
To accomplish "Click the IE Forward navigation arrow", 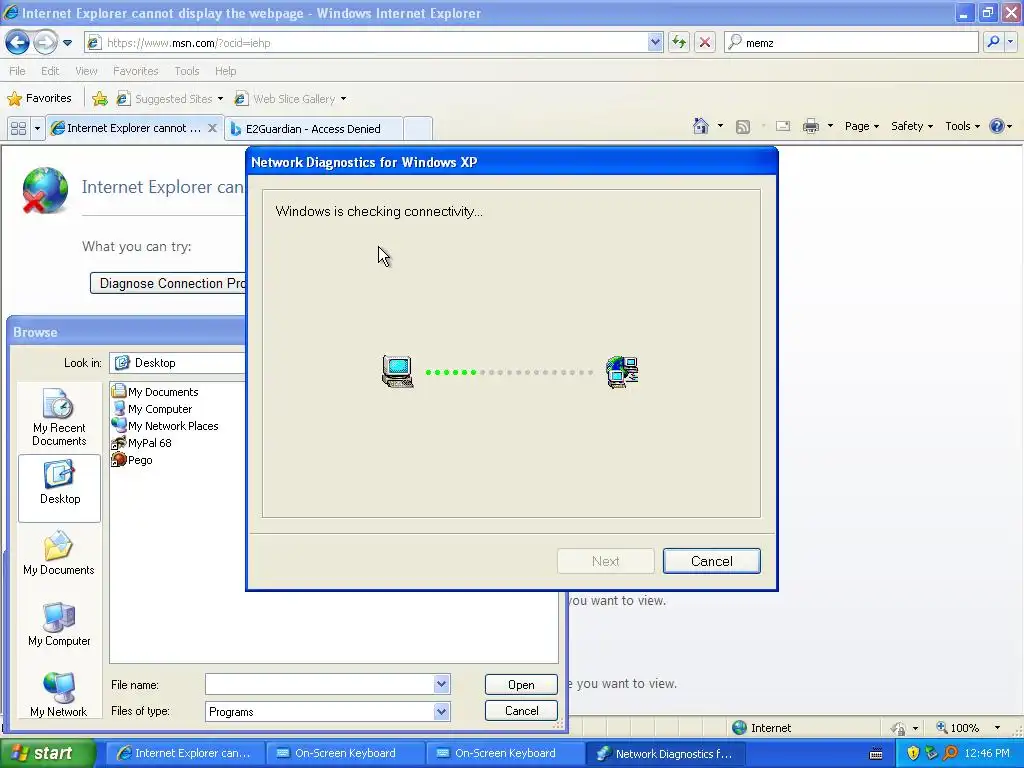I will click(x=45, y=43).
